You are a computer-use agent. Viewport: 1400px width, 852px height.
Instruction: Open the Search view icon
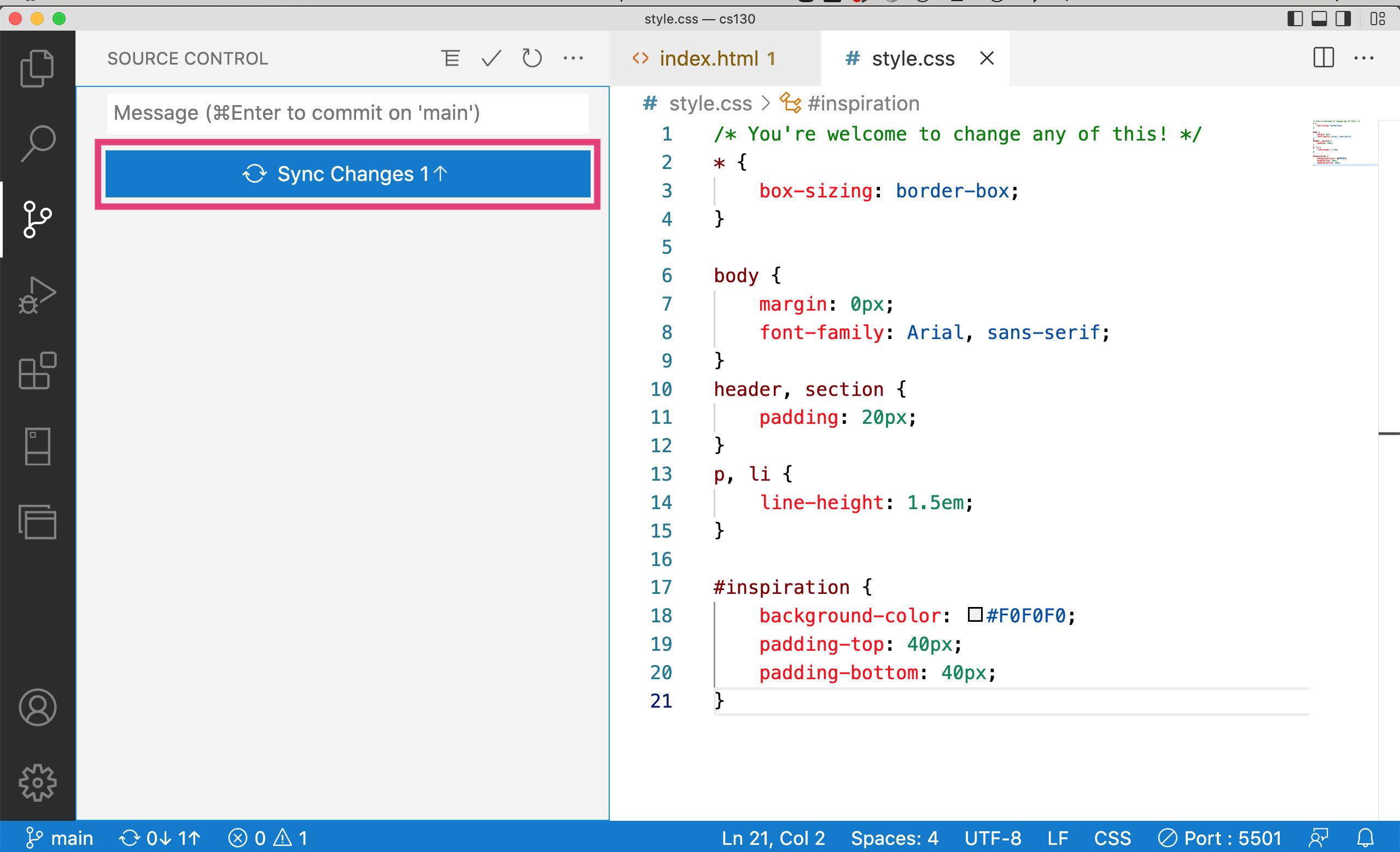coord(38,143)
